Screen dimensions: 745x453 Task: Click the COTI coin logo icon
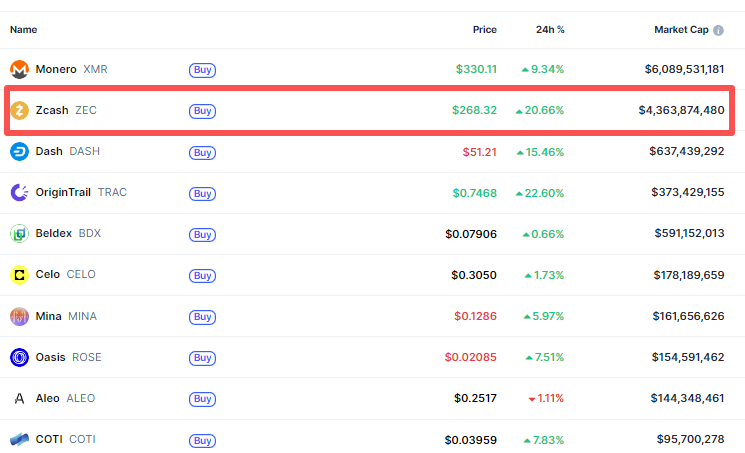click(19, 439)
